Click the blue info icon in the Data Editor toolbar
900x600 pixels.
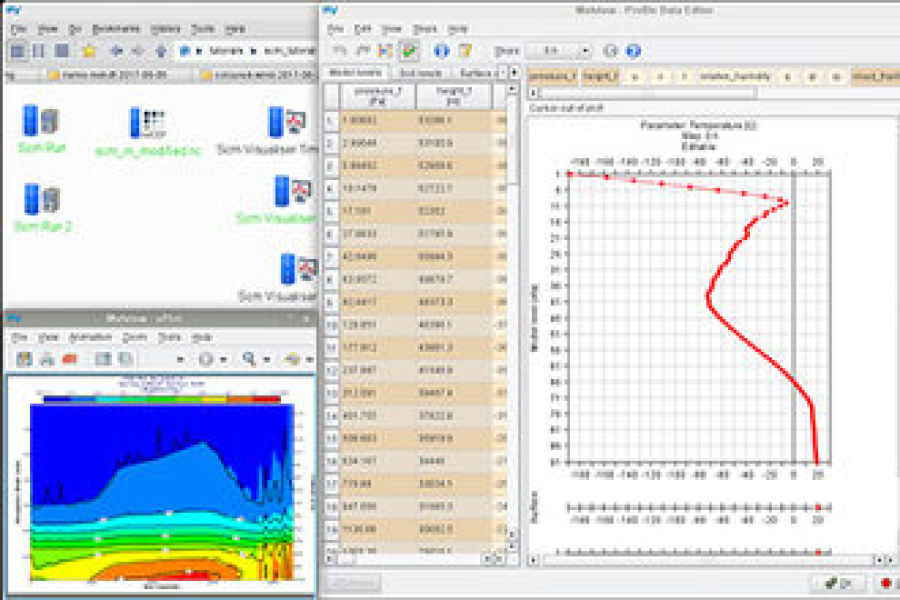click(x=441, y=50)
